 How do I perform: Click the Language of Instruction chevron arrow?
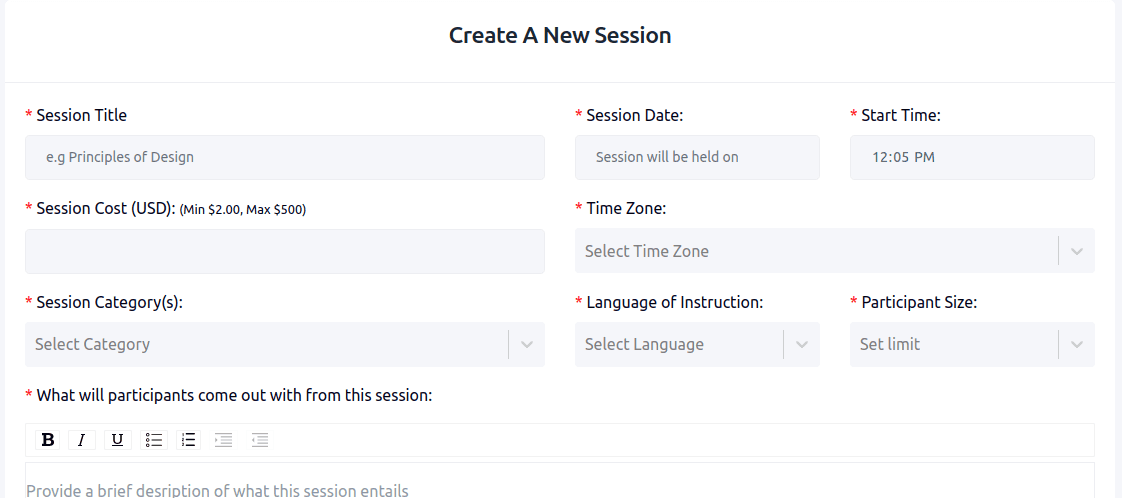tap(802, 344)
